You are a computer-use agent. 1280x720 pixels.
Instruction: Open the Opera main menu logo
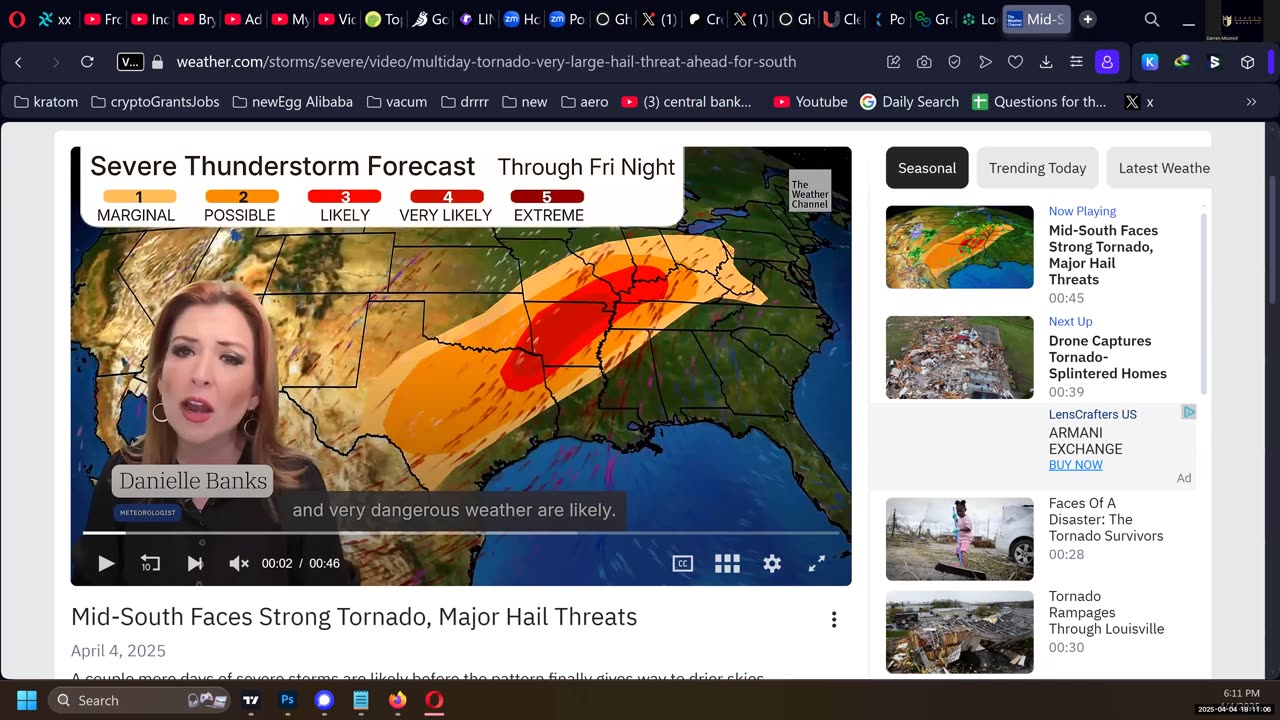(x=16, y=19)
